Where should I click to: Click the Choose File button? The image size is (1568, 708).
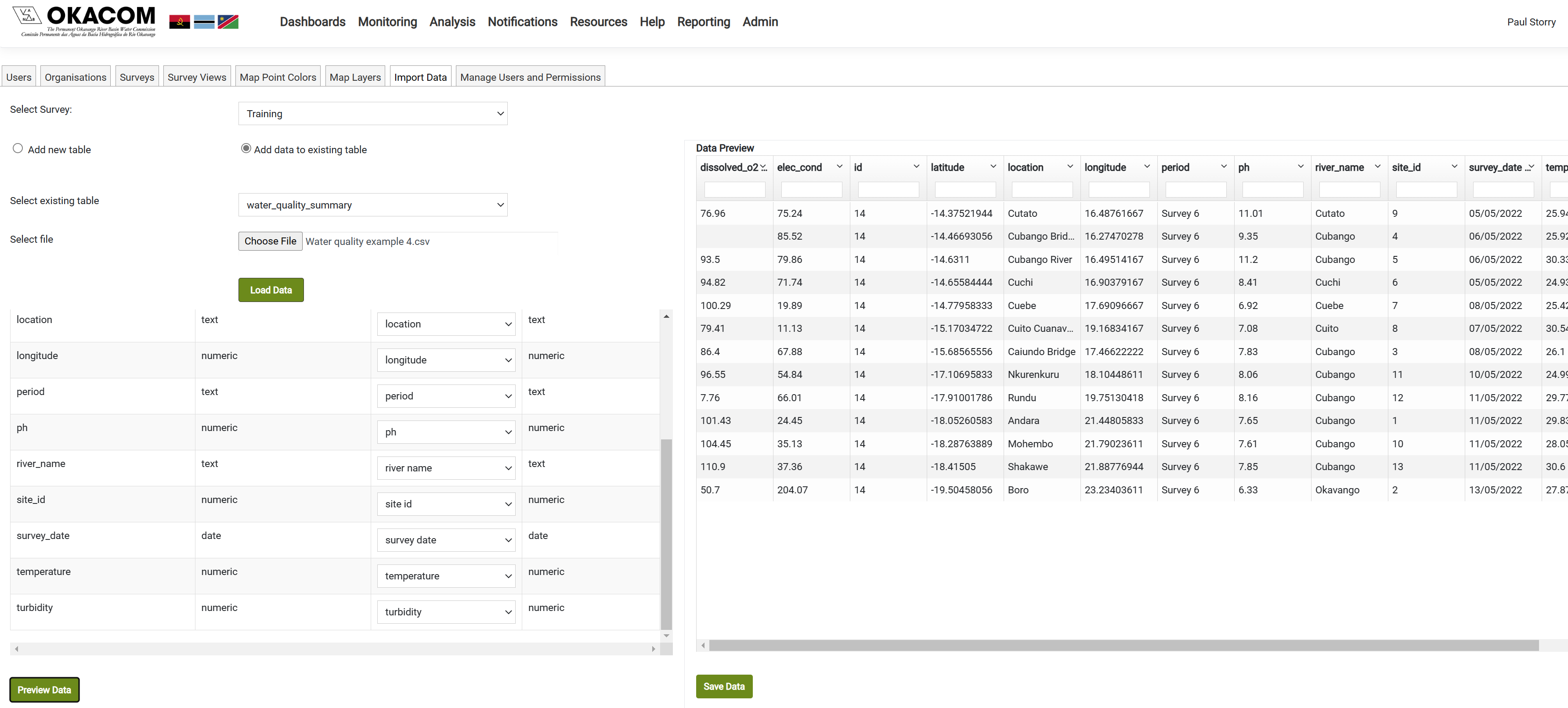coord(270,241)
